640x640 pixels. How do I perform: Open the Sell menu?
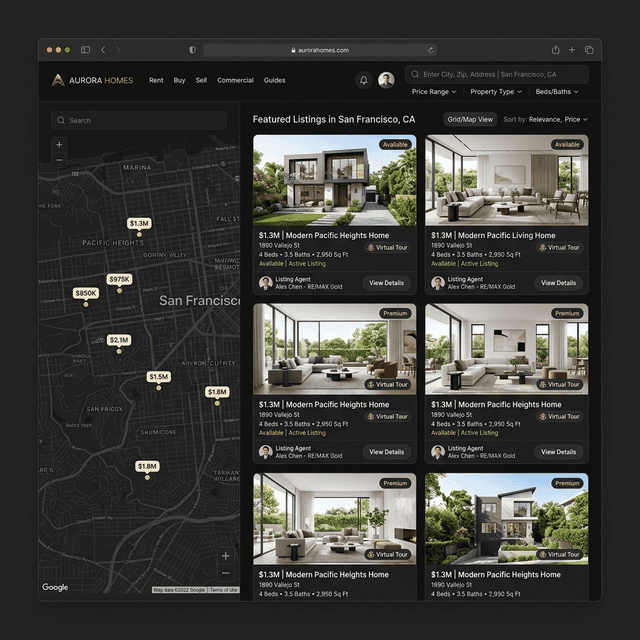tap(201, 80)
